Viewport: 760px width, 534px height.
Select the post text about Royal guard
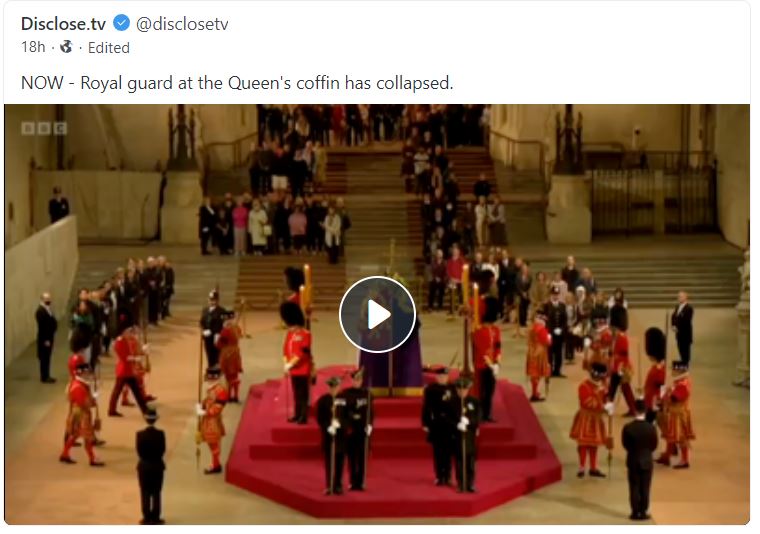(x=237, y=83)
